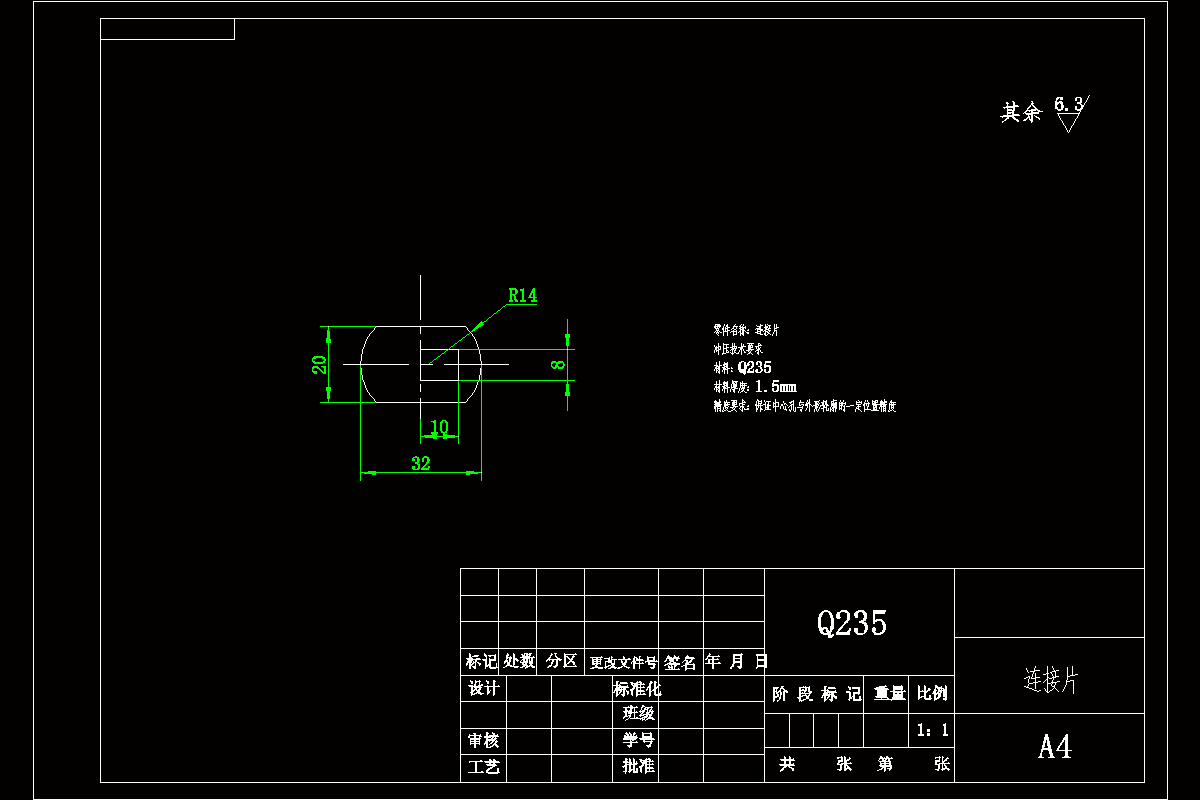Select the '材料: Q235' note line

pyautogui.click(x=741, y=368)
